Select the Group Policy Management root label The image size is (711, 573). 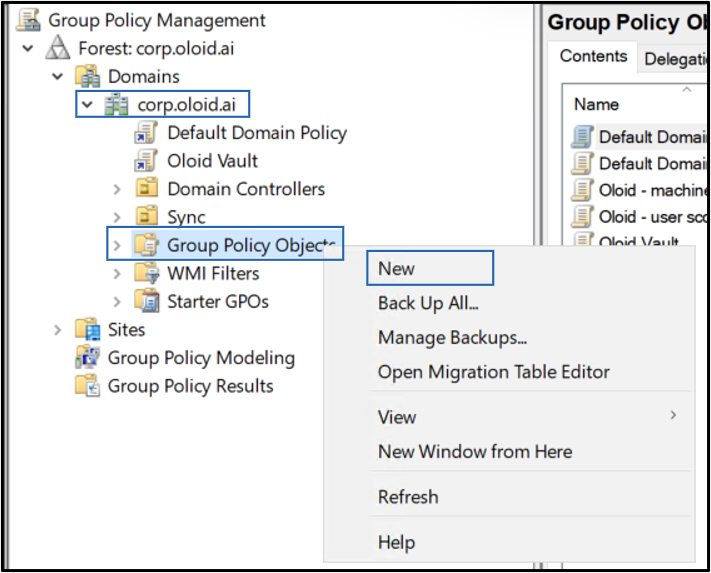[x=156, y=20]
